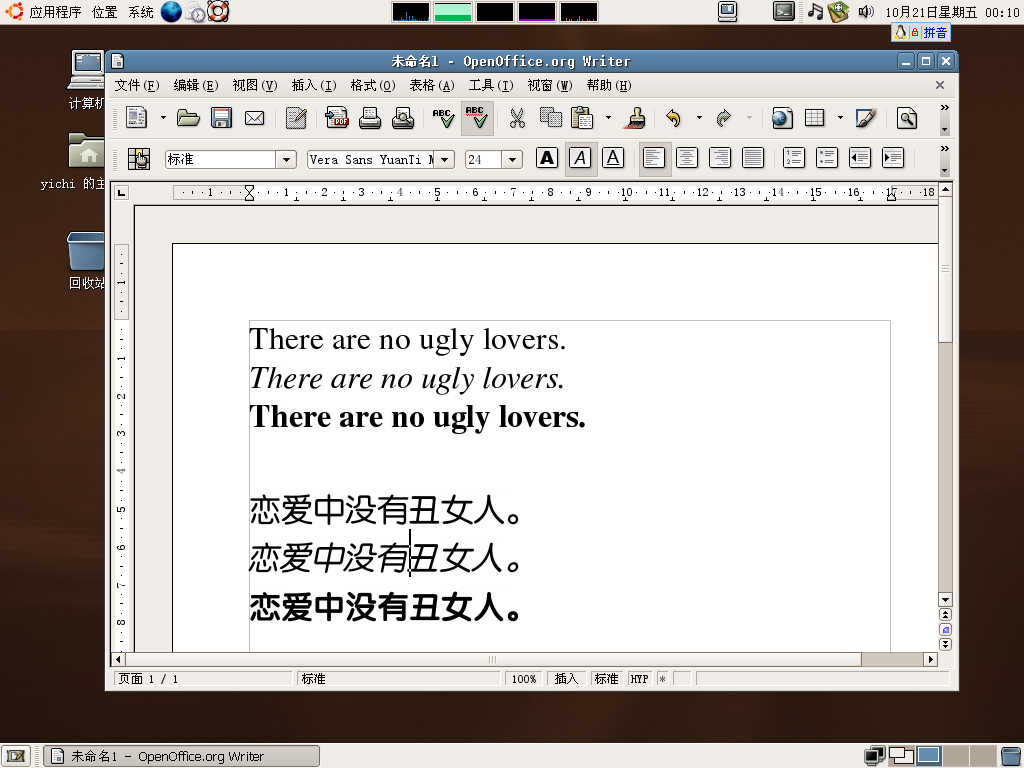The width and height of the screenshot is (1024, 768).
Task: Open the Styles and Formatting window icon
Action: (138, 159)
